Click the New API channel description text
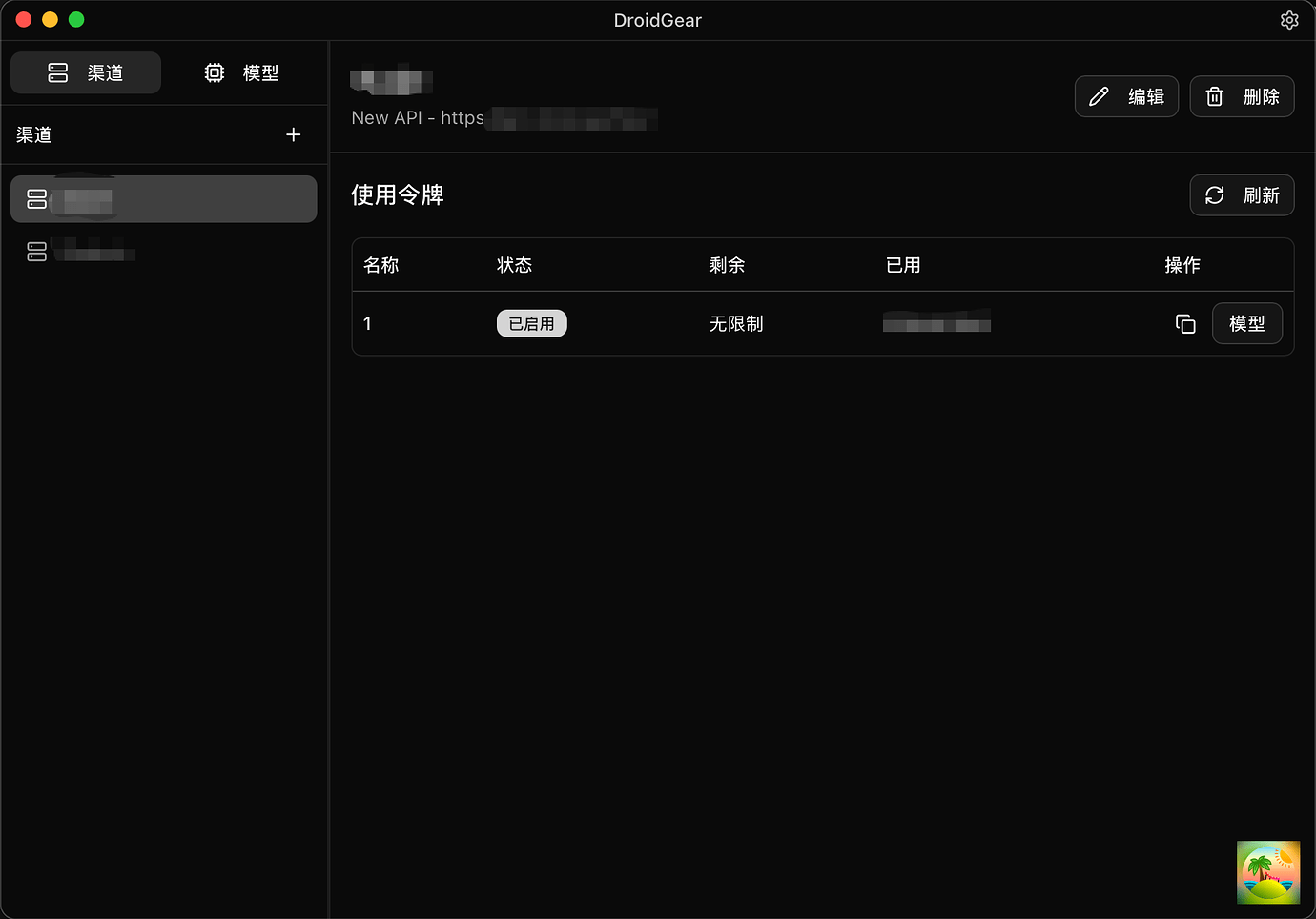The width and height of the screenshot is (1316, 919). [x=504, y=118]
